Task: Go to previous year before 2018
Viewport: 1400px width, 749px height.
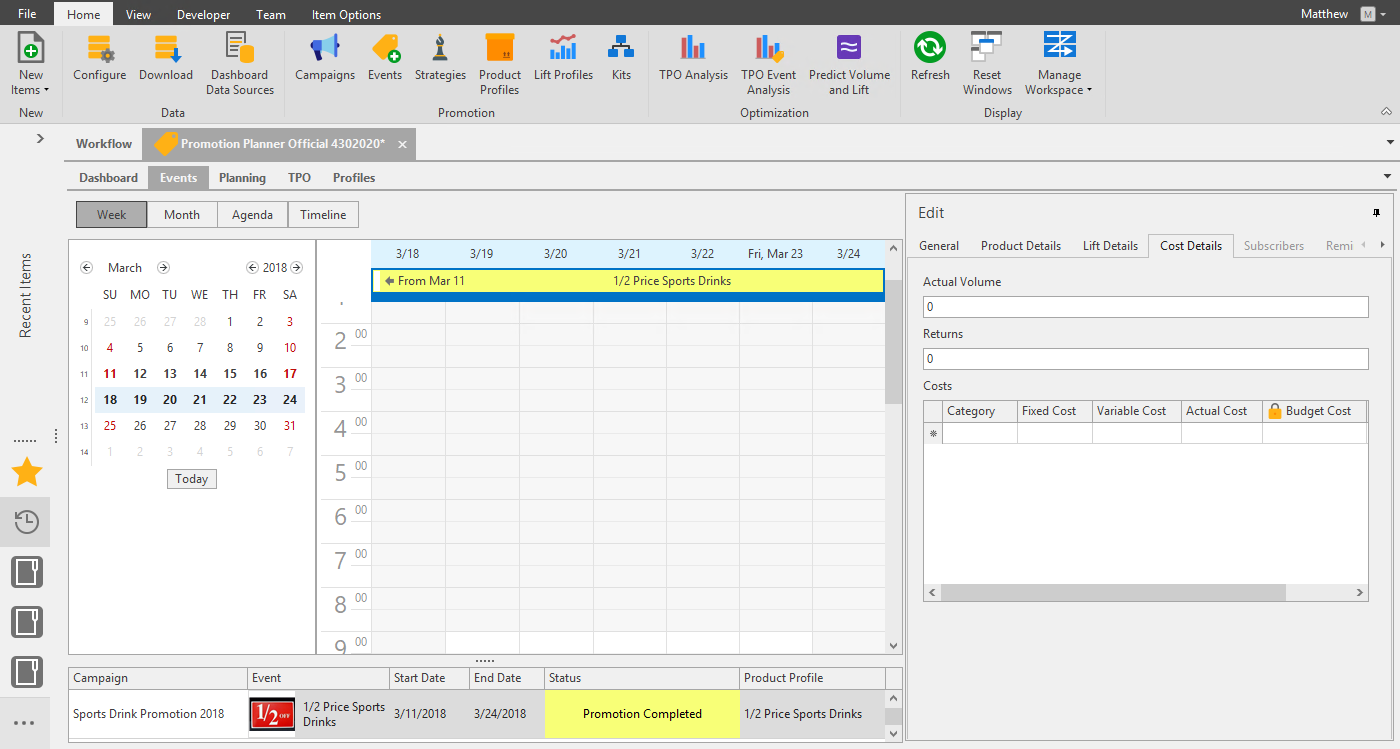Action: [x=253, y=268]
